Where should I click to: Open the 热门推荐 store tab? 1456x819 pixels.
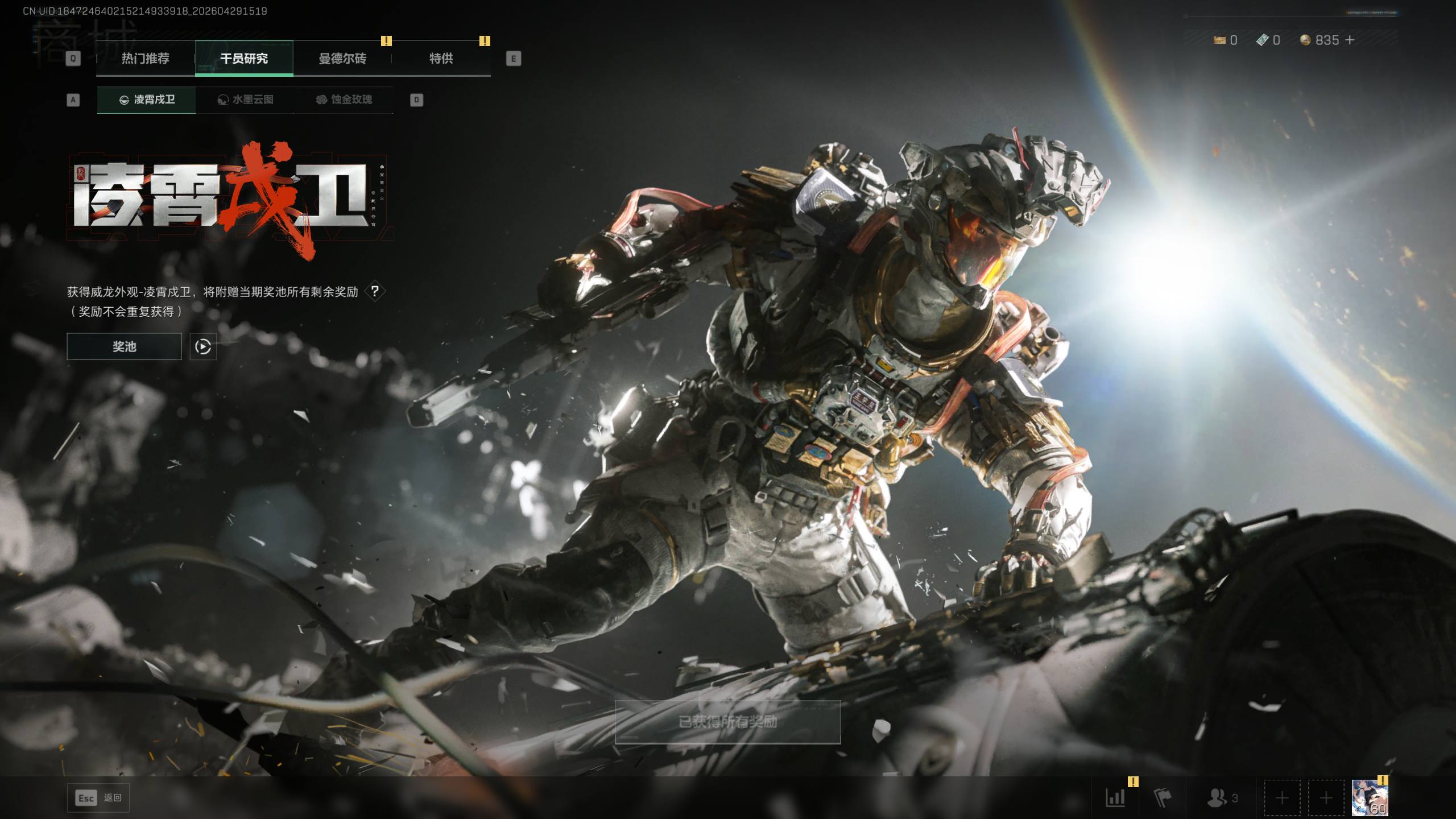tap(145, 59)
